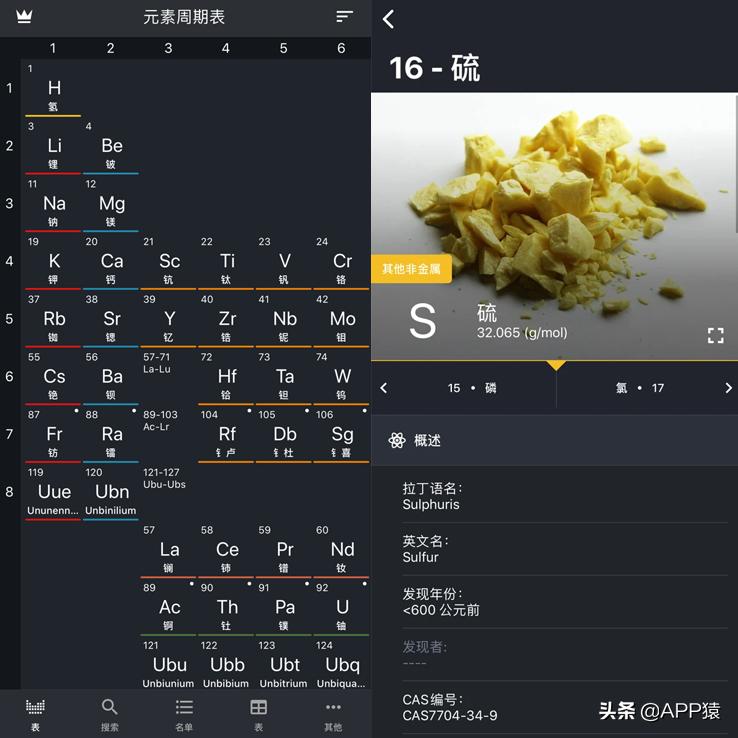This screenshot has width=738, height=738.
Task: Select the vanadium V cell
Action: click(284, 262)
